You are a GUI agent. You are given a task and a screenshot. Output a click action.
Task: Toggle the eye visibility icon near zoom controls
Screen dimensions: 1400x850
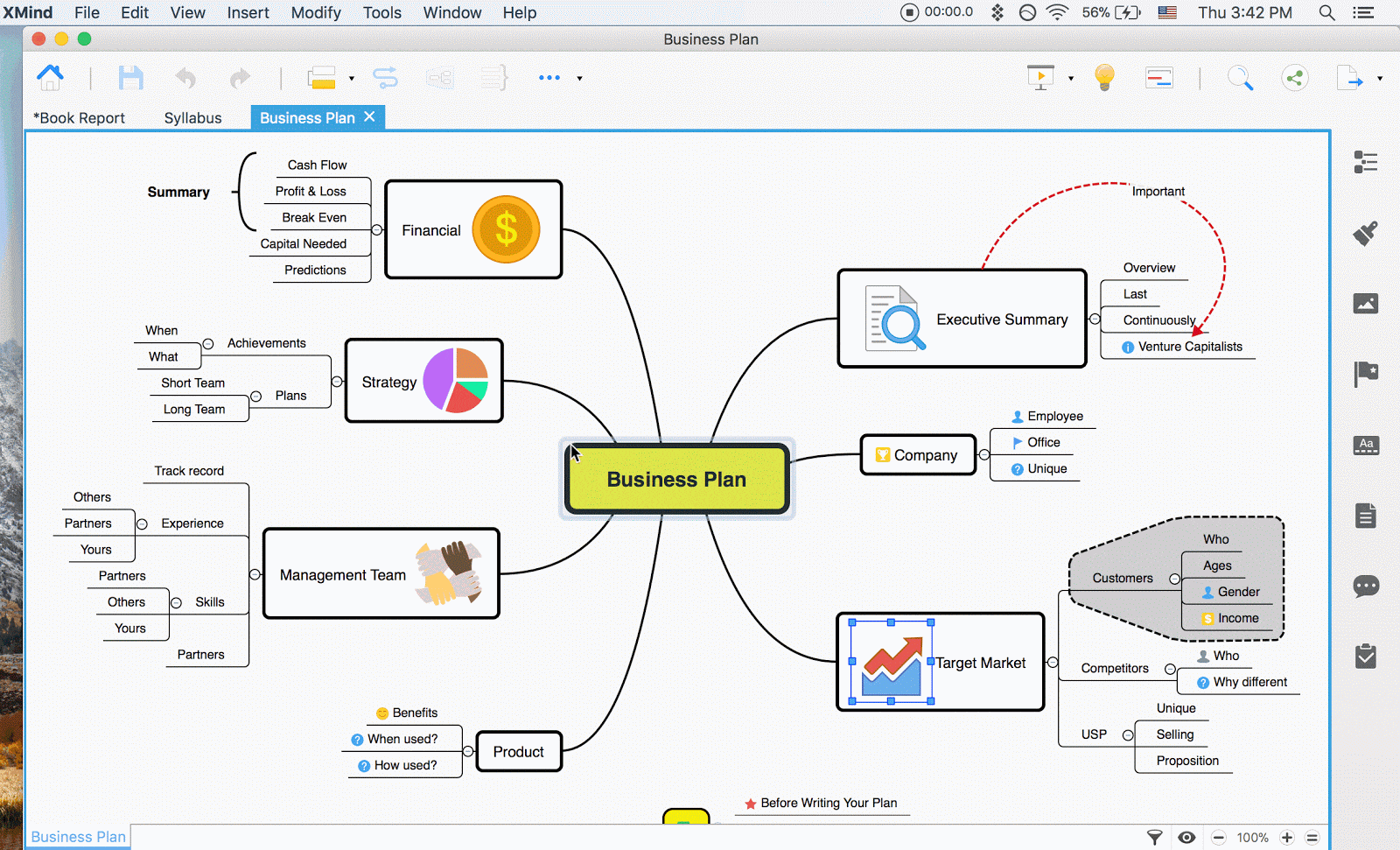pyautogui.click(x=1186, y=837)
